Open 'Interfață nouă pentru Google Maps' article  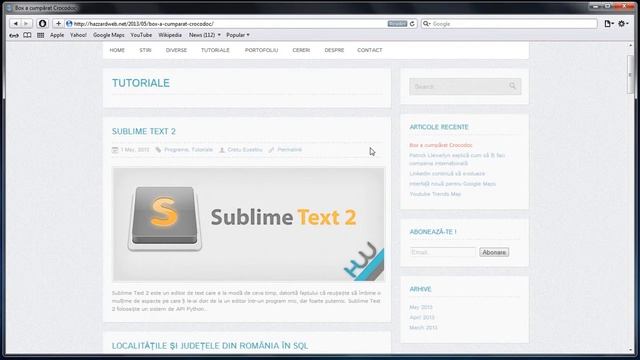coord(452,184)
